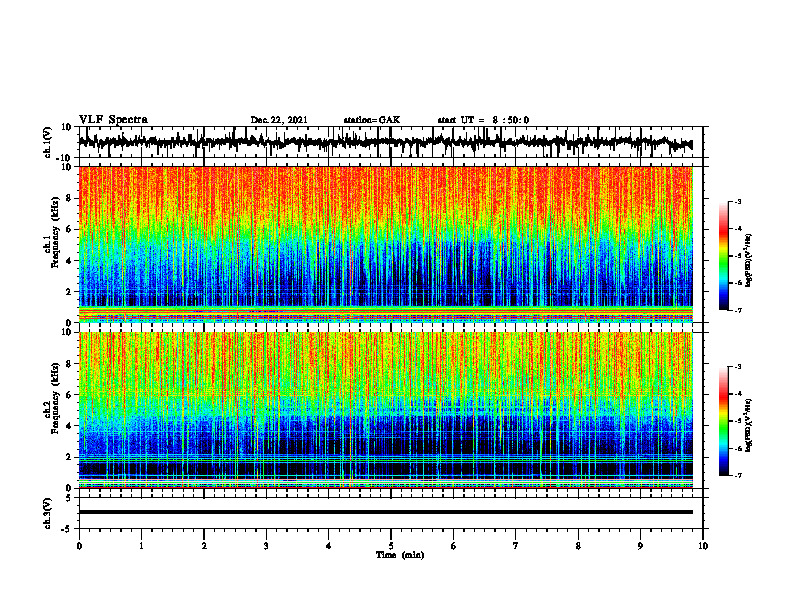Click the ch.1 voltage waveform trace
The image size is (792, 612).
[386, 142]
